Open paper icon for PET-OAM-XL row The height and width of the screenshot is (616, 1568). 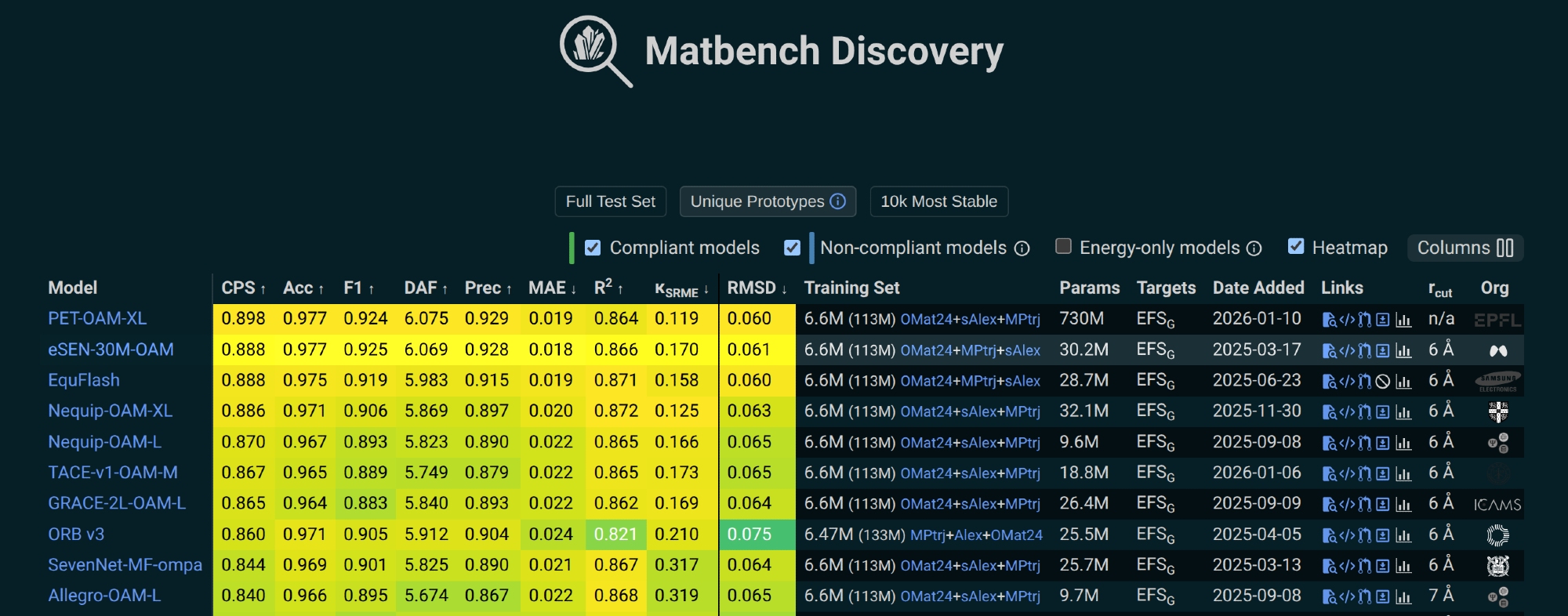pos(1329,320)
